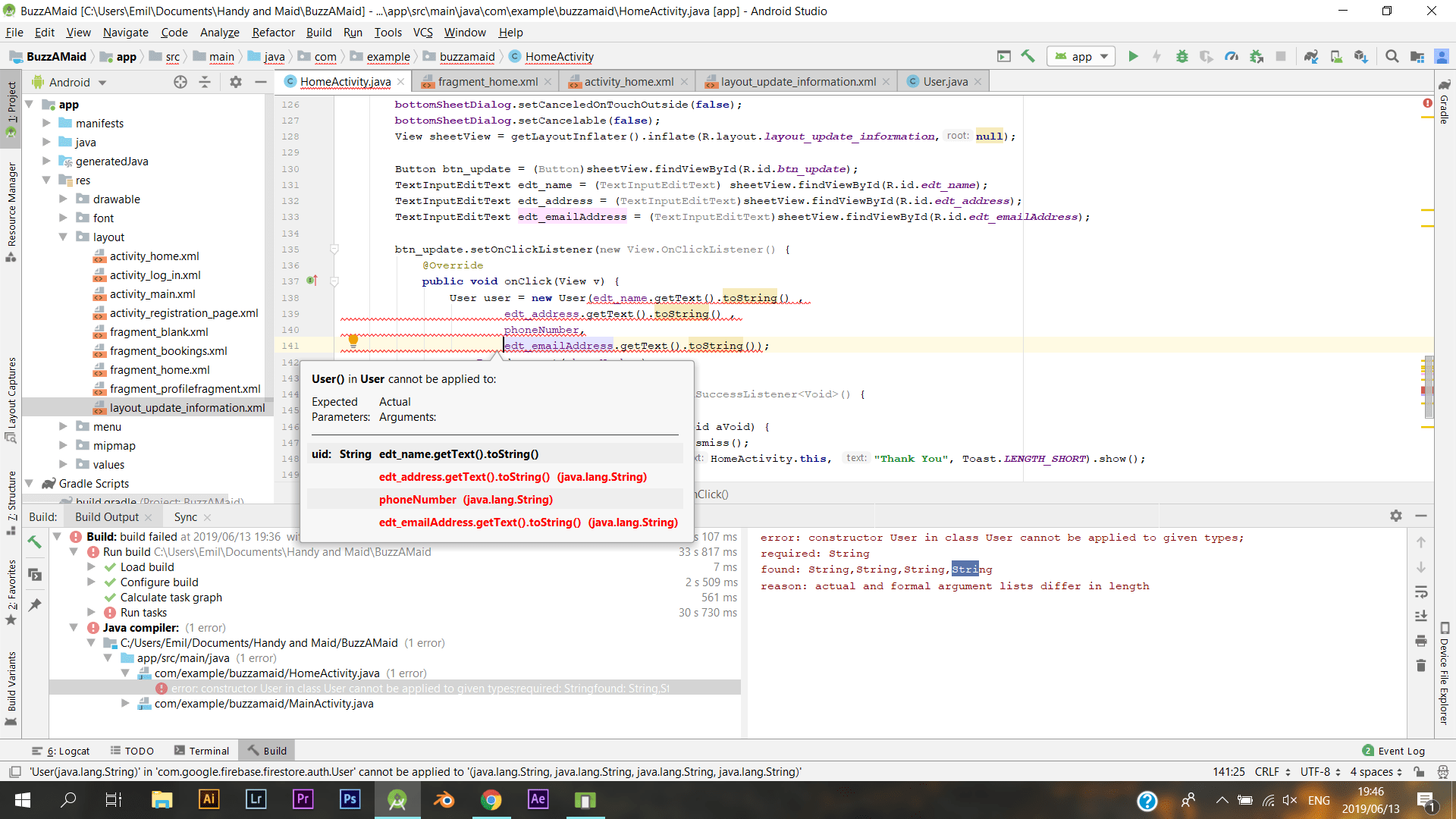Click the lightbulb quick-fix icon
Screen dimensions: 1456x819
point(353,340)
